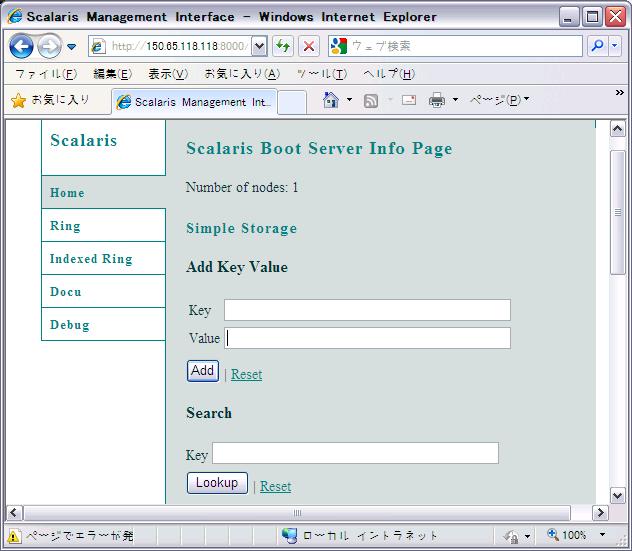Click the vertical scrollbar down arrow
Viewport: 632px width, 551px height.
coord(617,494)
